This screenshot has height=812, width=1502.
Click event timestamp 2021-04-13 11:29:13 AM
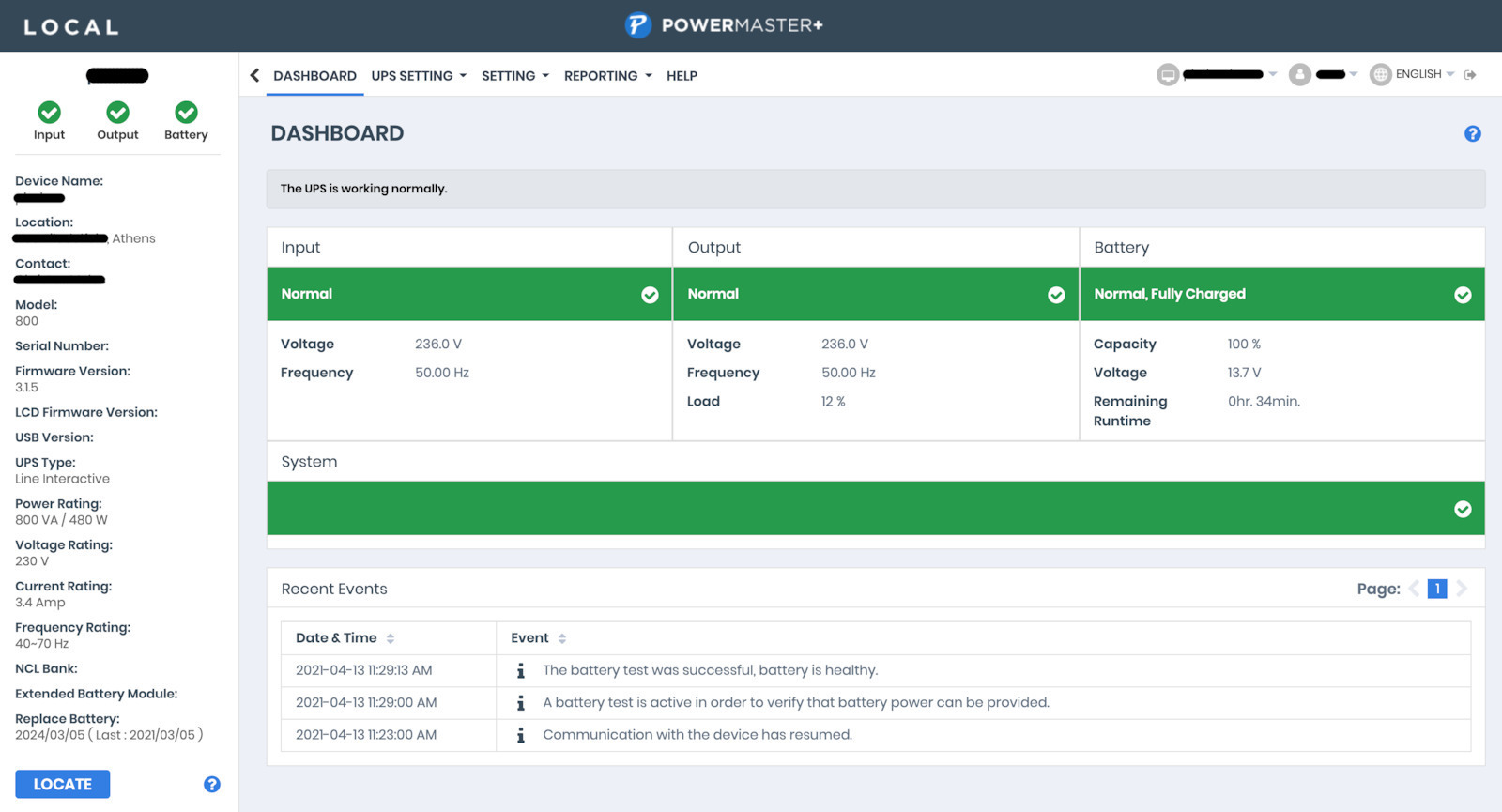pyautogui.click(x=364, y=670)
